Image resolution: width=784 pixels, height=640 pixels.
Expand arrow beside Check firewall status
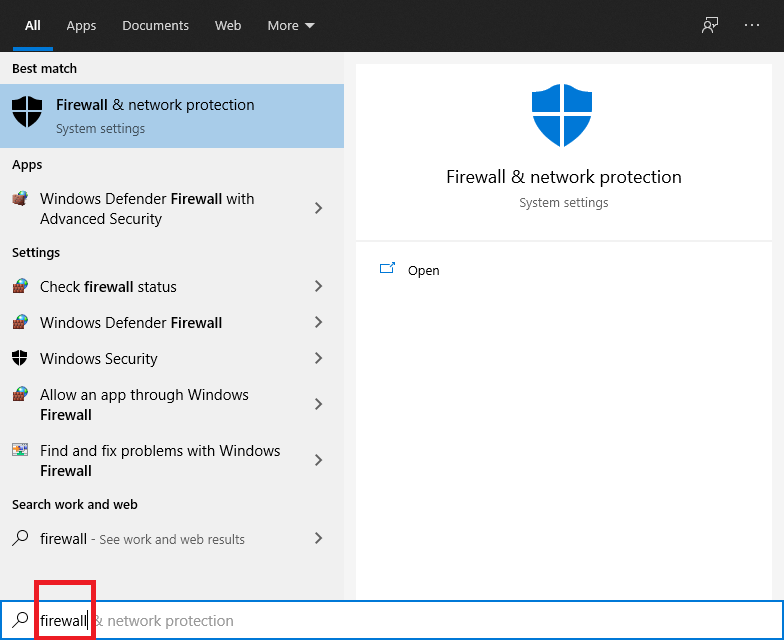[x=318, y=286]
